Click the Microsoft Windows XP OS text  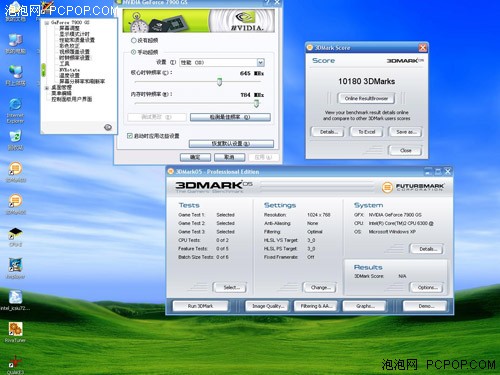(392, 232)
